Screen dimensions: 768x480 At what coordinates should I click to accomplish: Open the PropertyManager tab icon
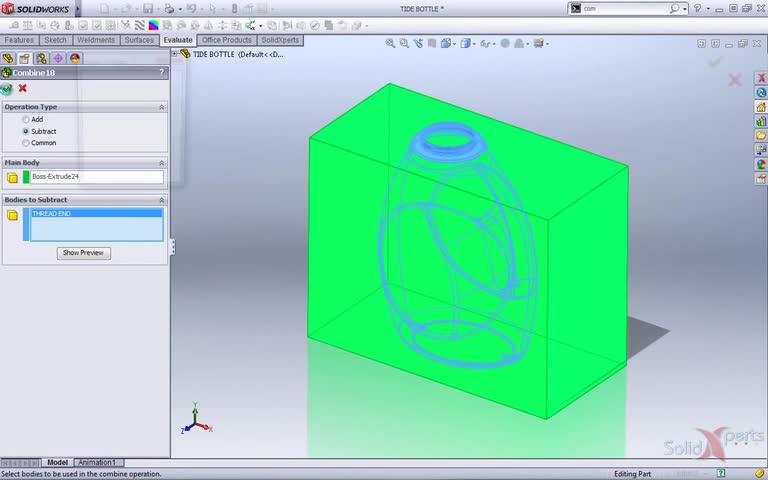tap(24, 58)
